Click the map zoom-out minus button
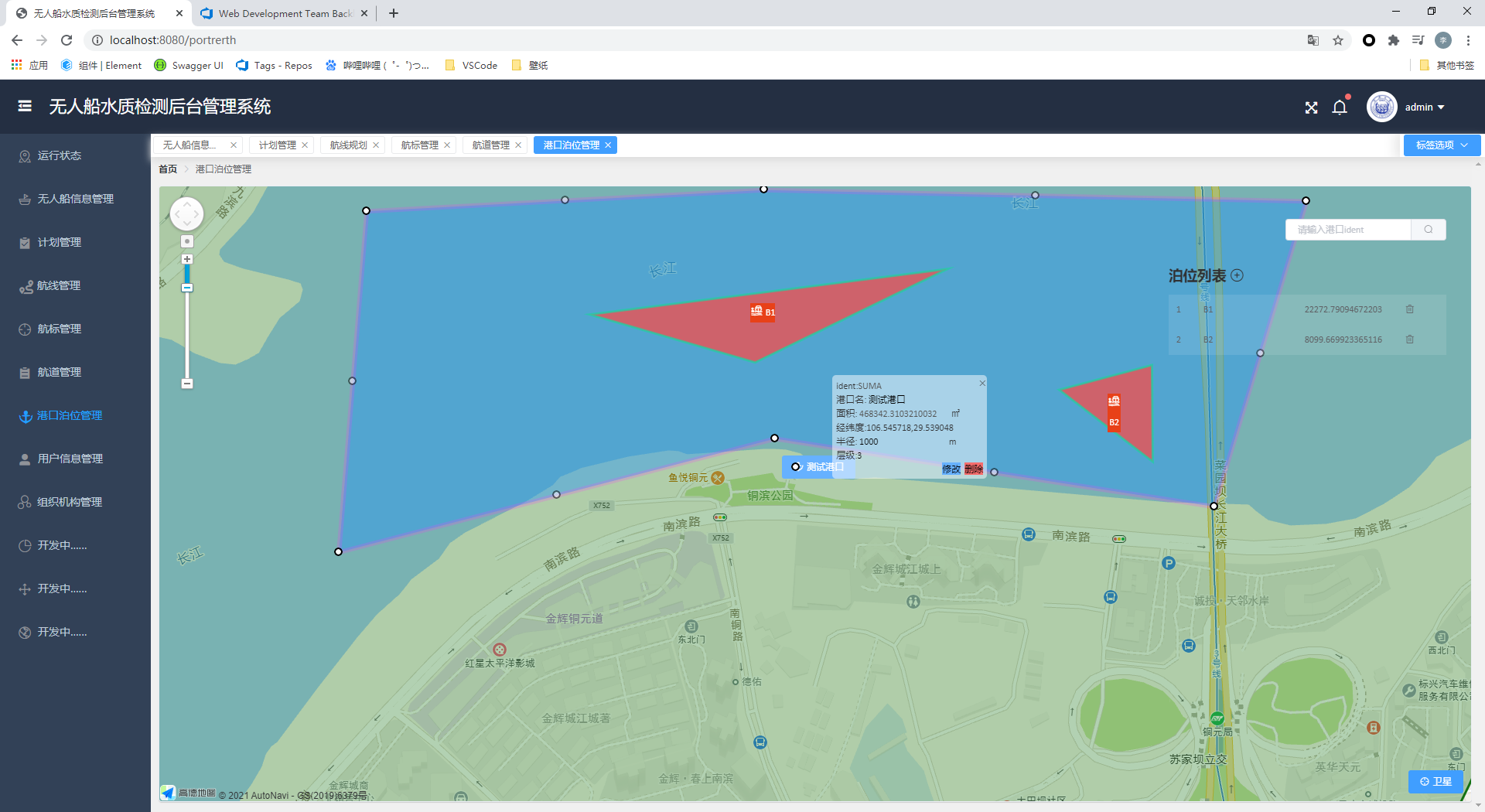This screenshot has width=1485, height=812. pyautogui.click(x=187, y=384)
